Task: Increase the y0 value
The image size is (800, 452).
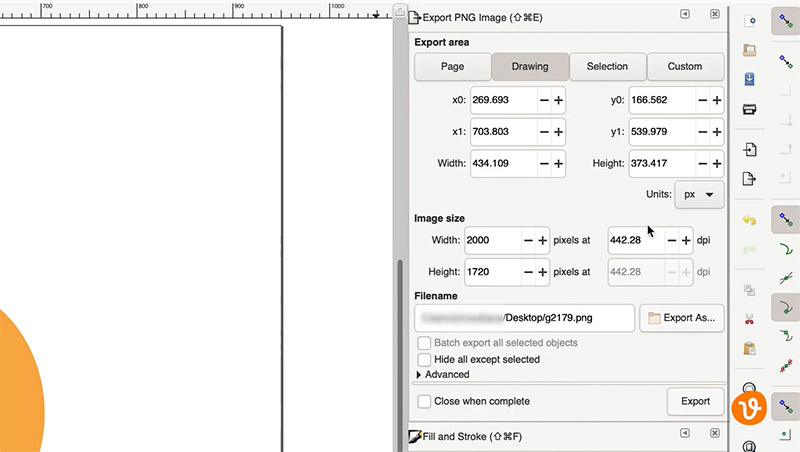Action: pyautogui.click(x=717, y=100)
